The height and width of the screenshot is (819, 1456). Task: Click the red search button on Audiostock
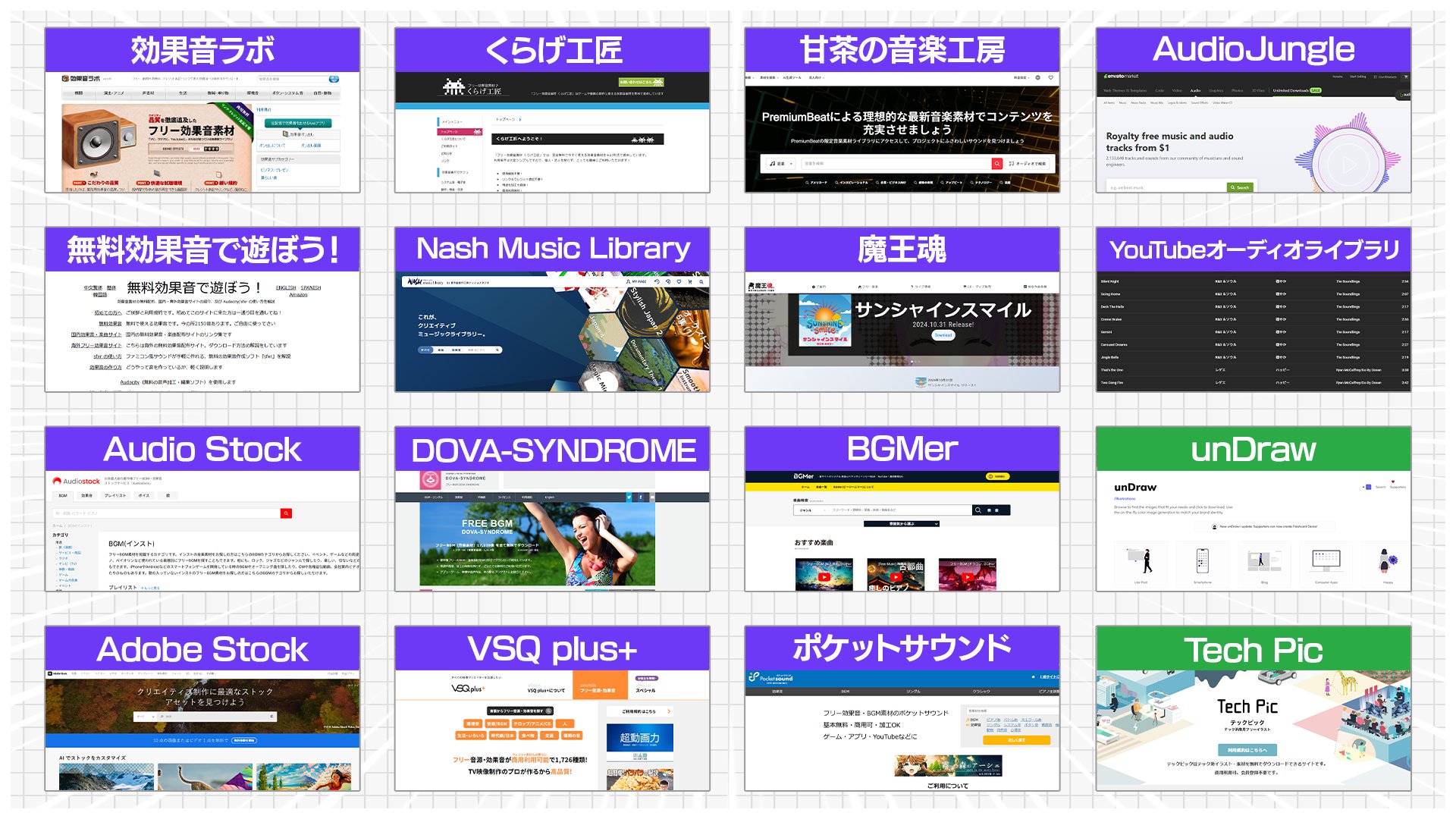click(x=286, y=513)
